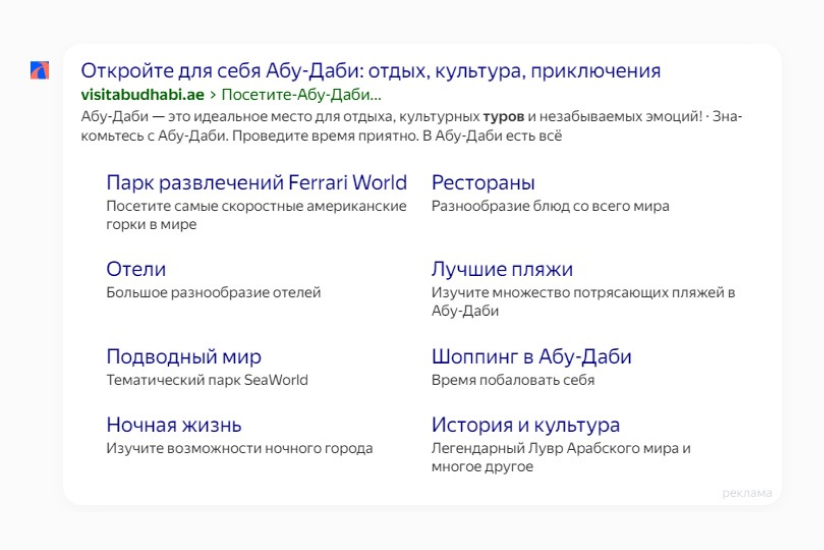Select the 'Ночная жизнь' sitelink

[x=174, y=425]
